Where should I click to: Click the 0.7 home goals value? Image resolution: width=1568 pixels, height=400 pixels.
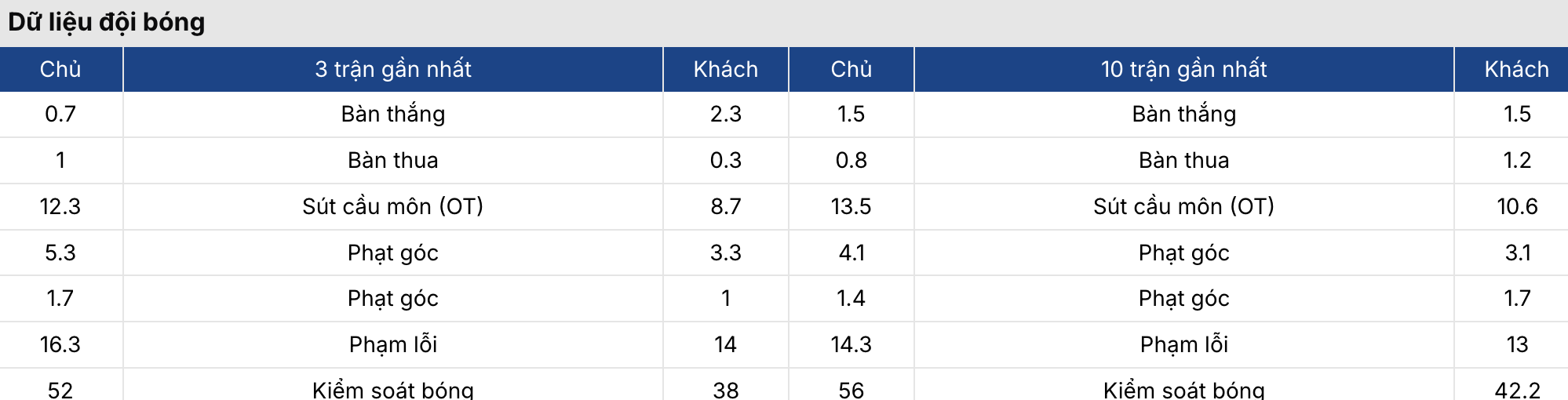[60, 115]
